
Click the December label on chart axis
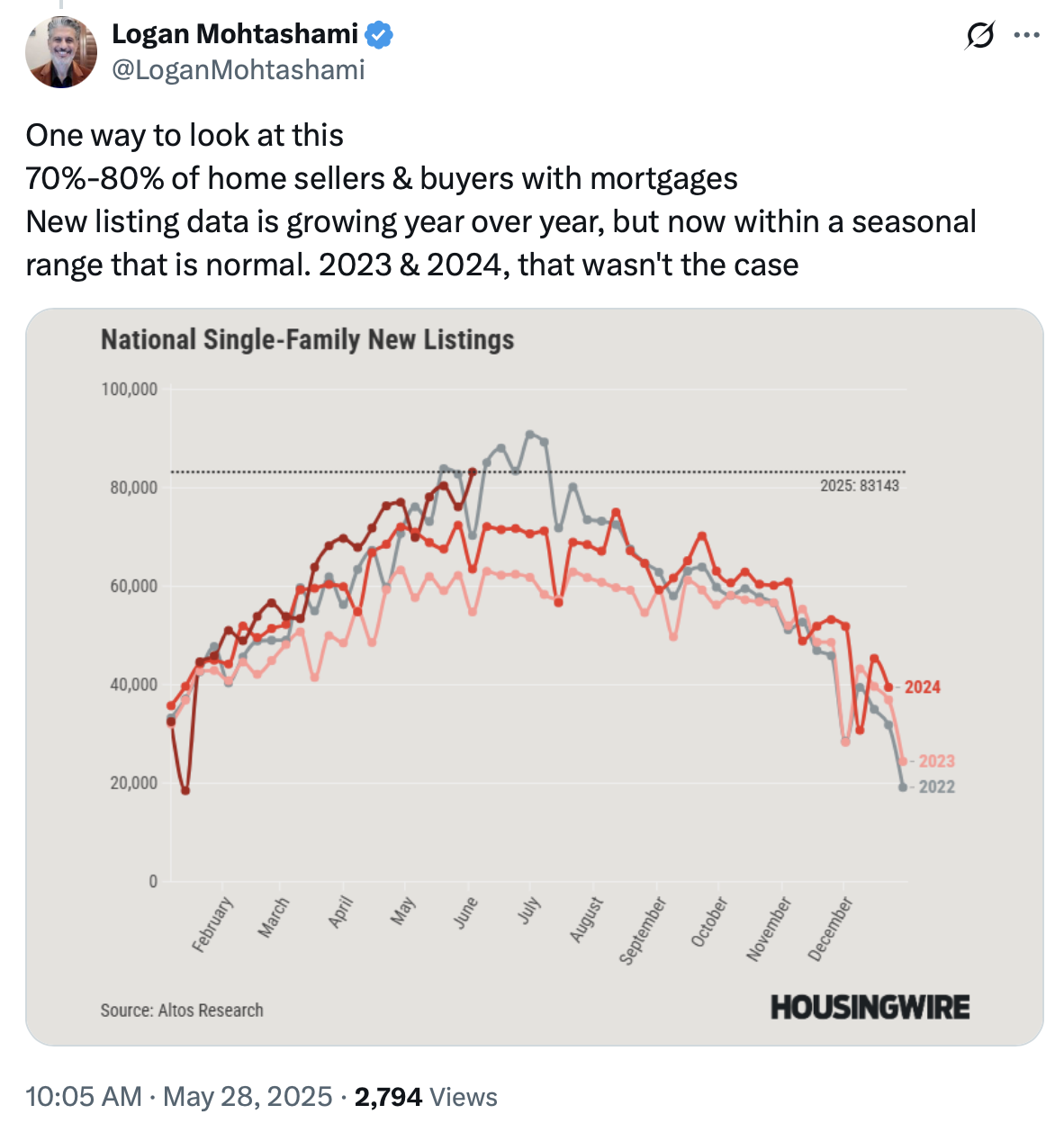(829, 929)
